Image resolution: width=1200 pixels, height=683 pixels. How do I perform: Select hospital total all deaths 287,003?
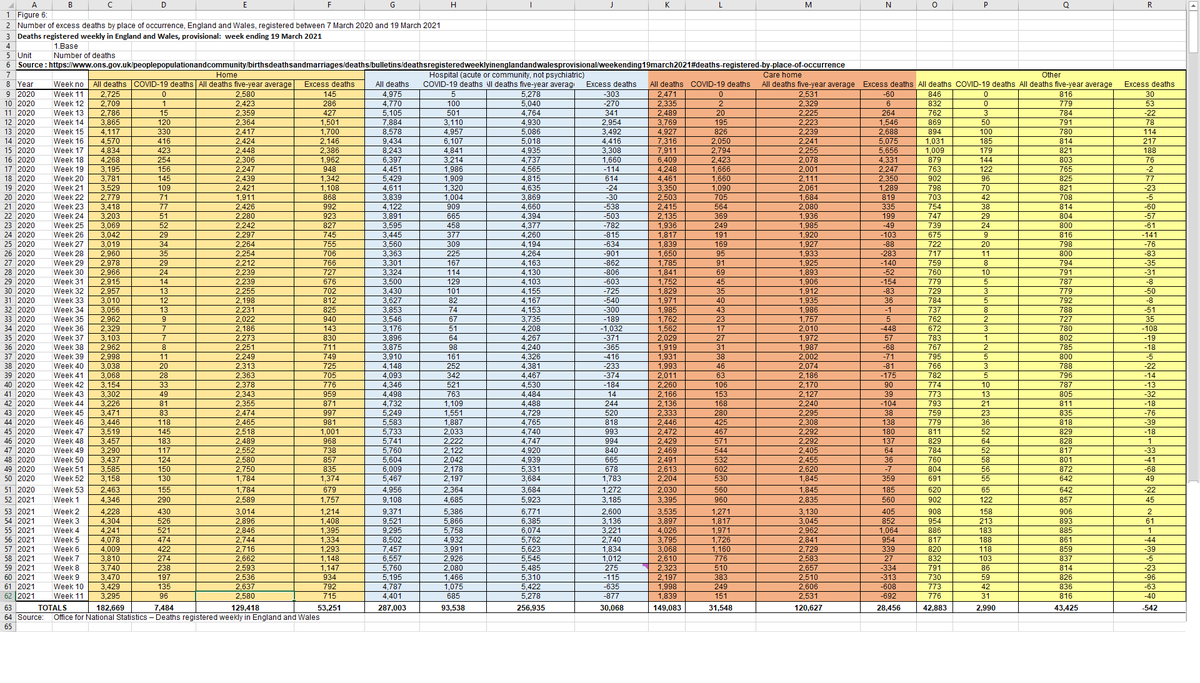[389, 607]
